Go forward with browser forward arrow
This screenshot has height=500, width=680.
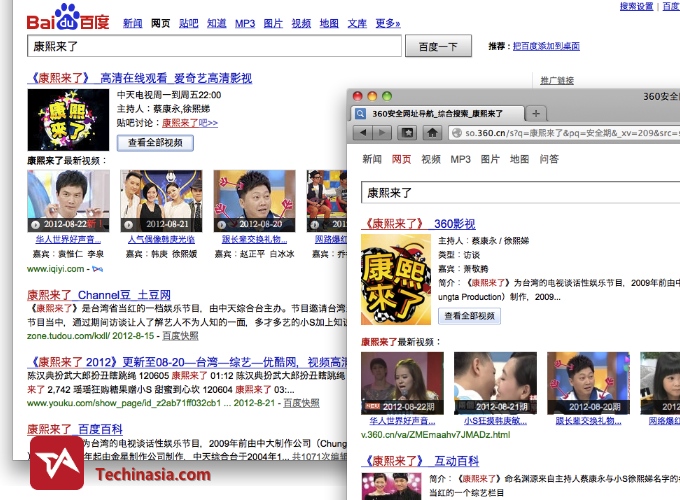click(382, 133)
